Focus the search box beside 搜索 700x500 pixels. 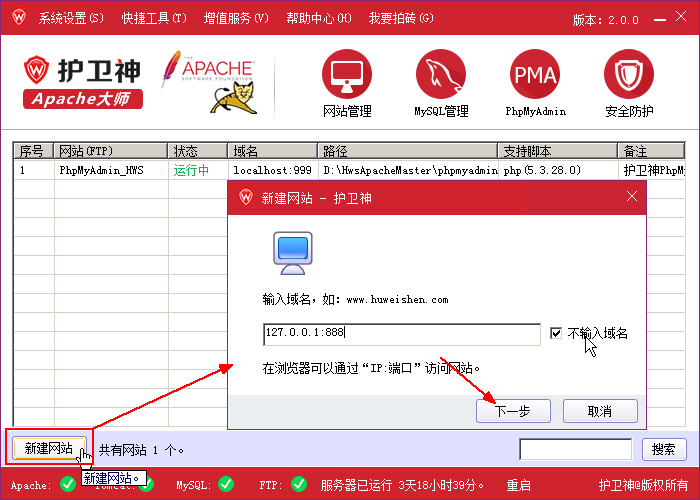576,449
